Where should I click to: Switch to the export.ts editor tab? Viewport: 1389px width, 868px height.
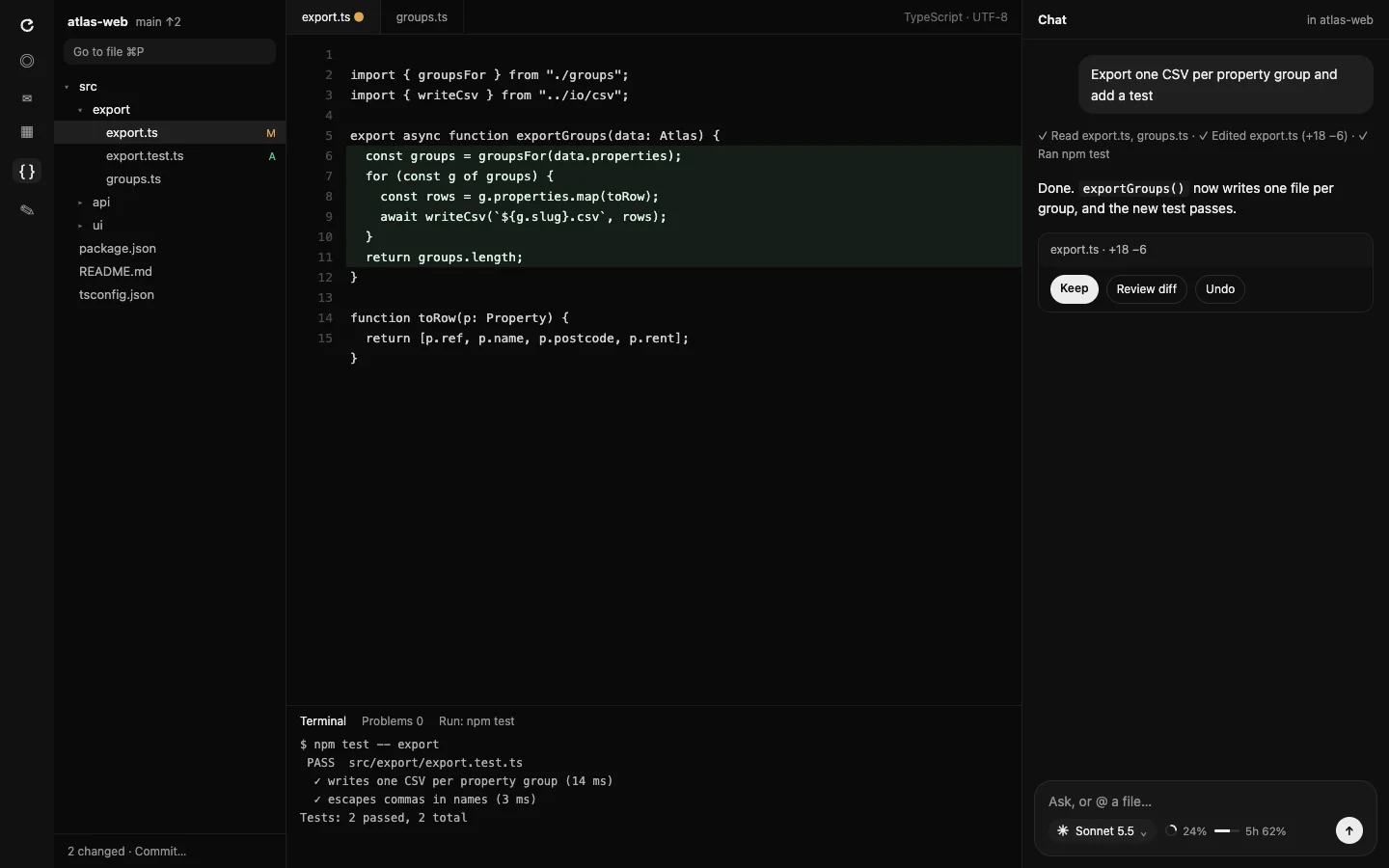pyautogui.click(x=333, y=17)
